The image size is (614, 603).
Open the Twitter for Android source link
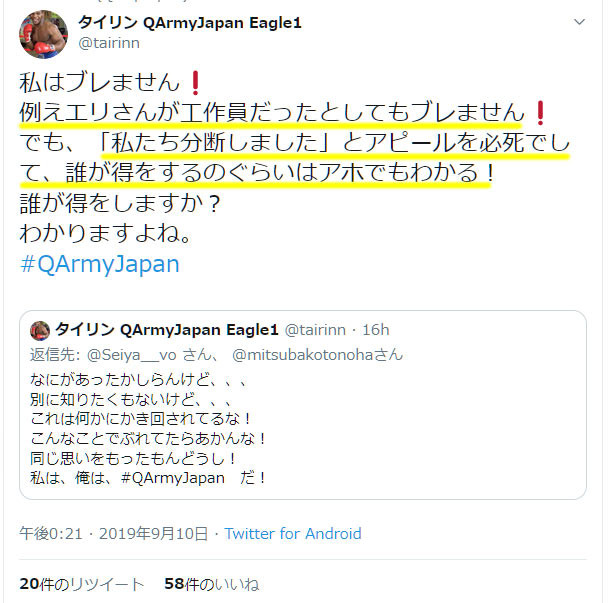(x=293, y=533)
